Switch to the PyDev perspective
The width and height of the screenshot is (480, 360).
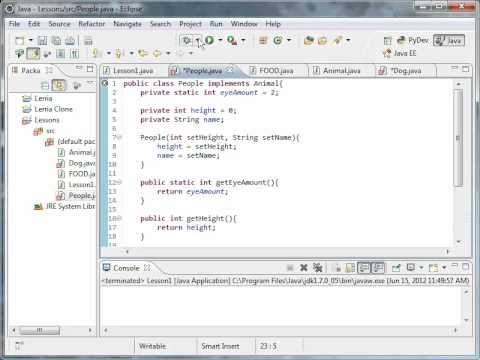[x=412, y=41]
